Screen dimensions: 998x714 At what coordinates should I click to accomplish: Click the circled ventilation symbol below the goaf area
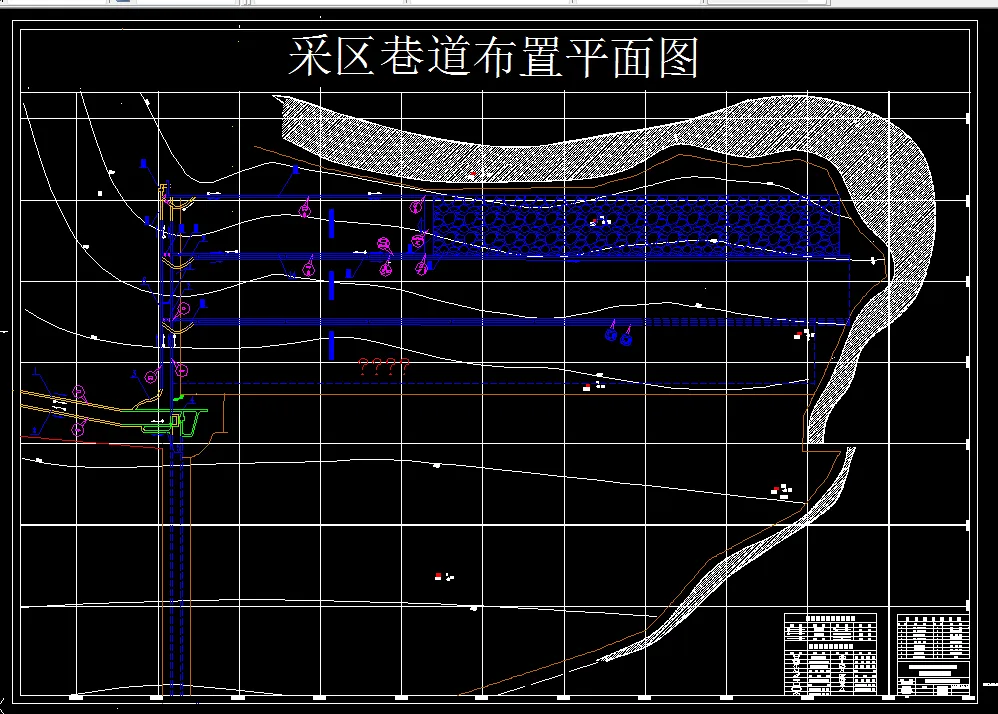612,337
